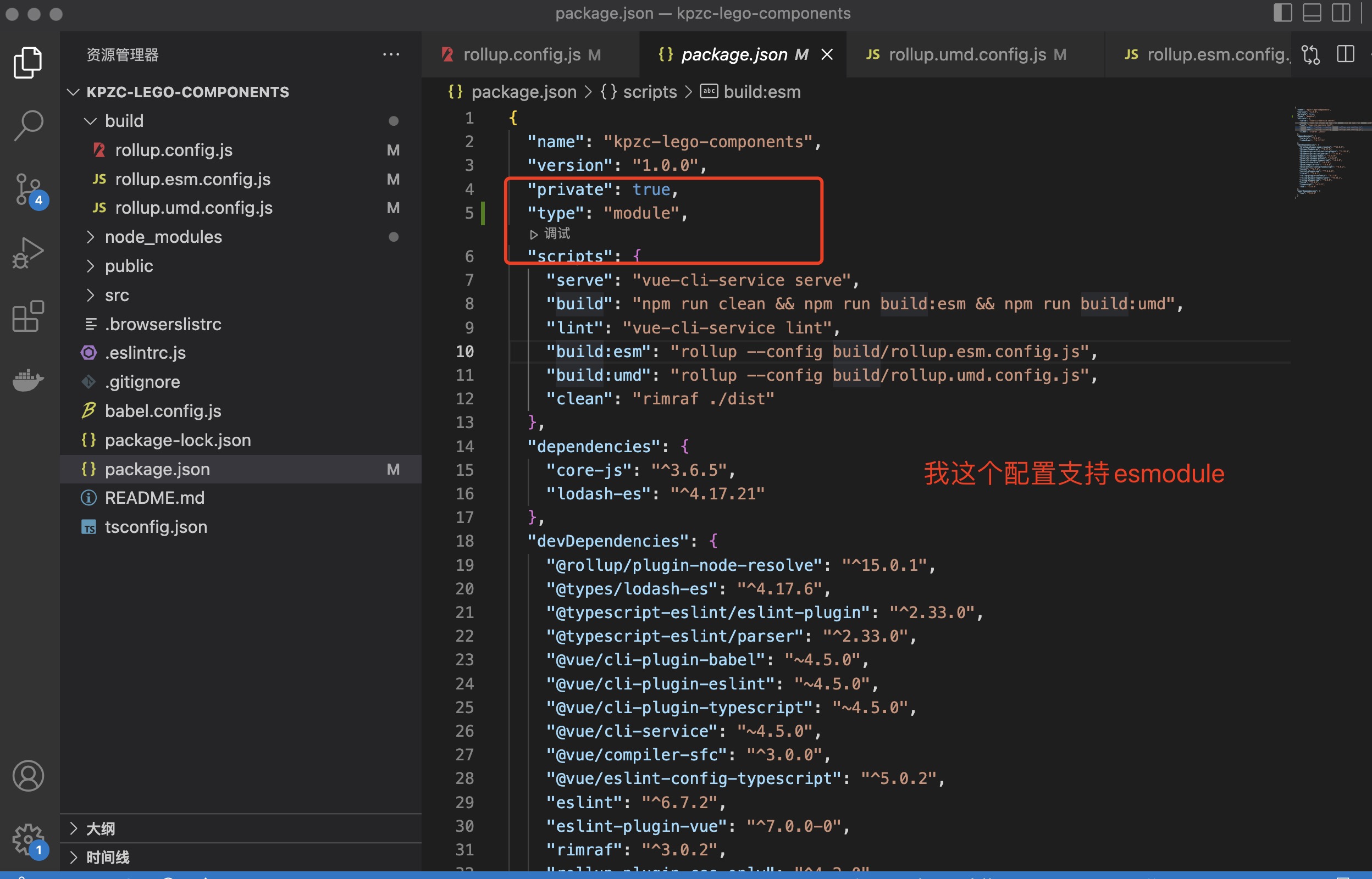This screenshot has height=879, width=1372.
Task: Expand the public folder
Action: 240,266
